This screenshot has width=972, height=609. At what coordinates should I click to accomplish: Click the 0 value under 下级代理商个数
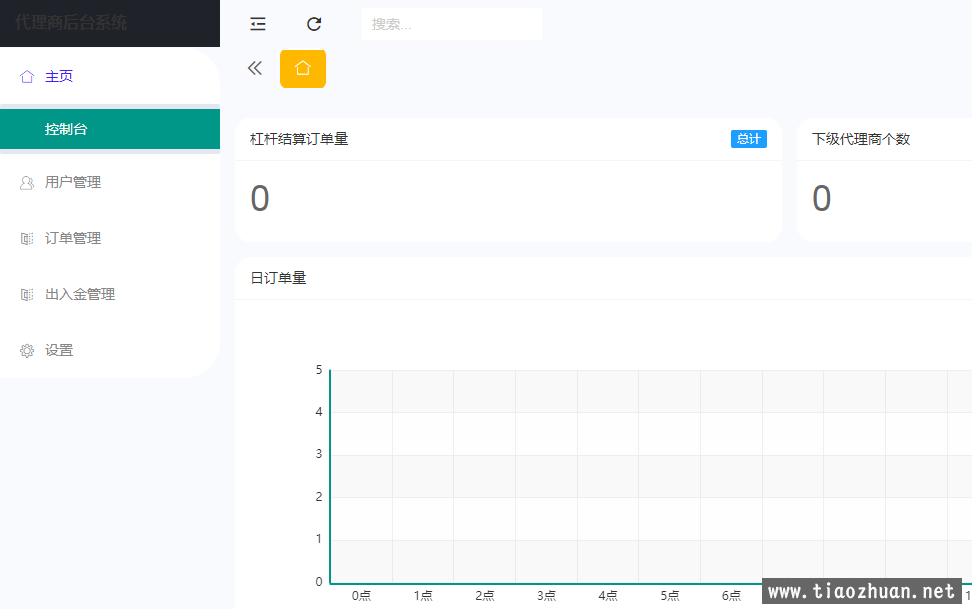pyautogui.click(x=822, y=198)
